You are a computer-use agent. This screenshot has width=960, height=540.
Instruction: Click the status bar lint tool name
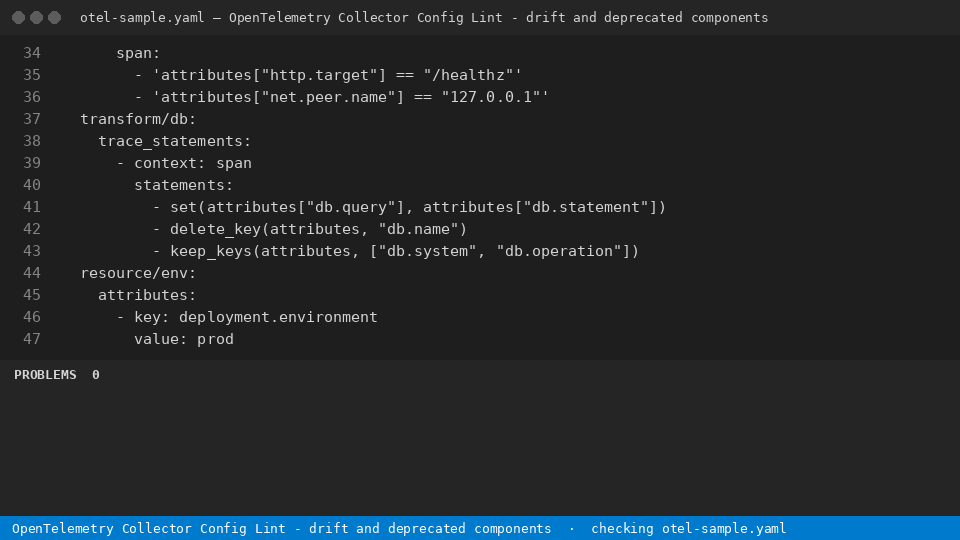(x=282, y=528)
